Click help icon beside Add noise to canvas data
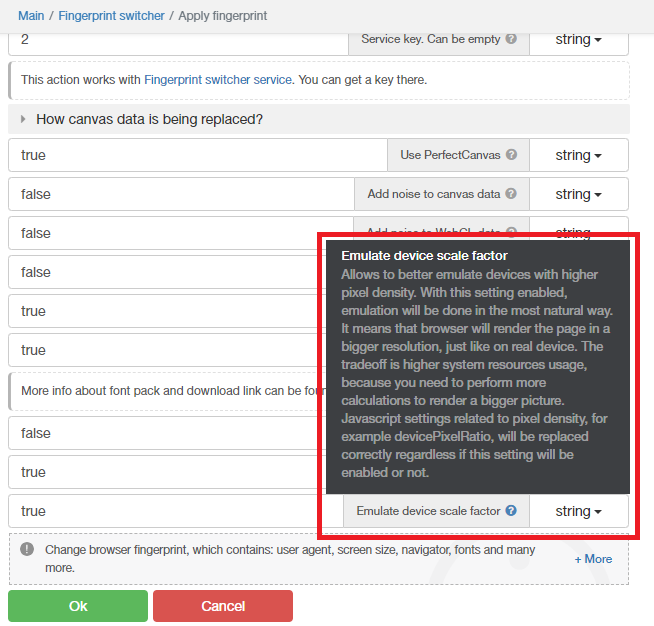 pos(511,194)
